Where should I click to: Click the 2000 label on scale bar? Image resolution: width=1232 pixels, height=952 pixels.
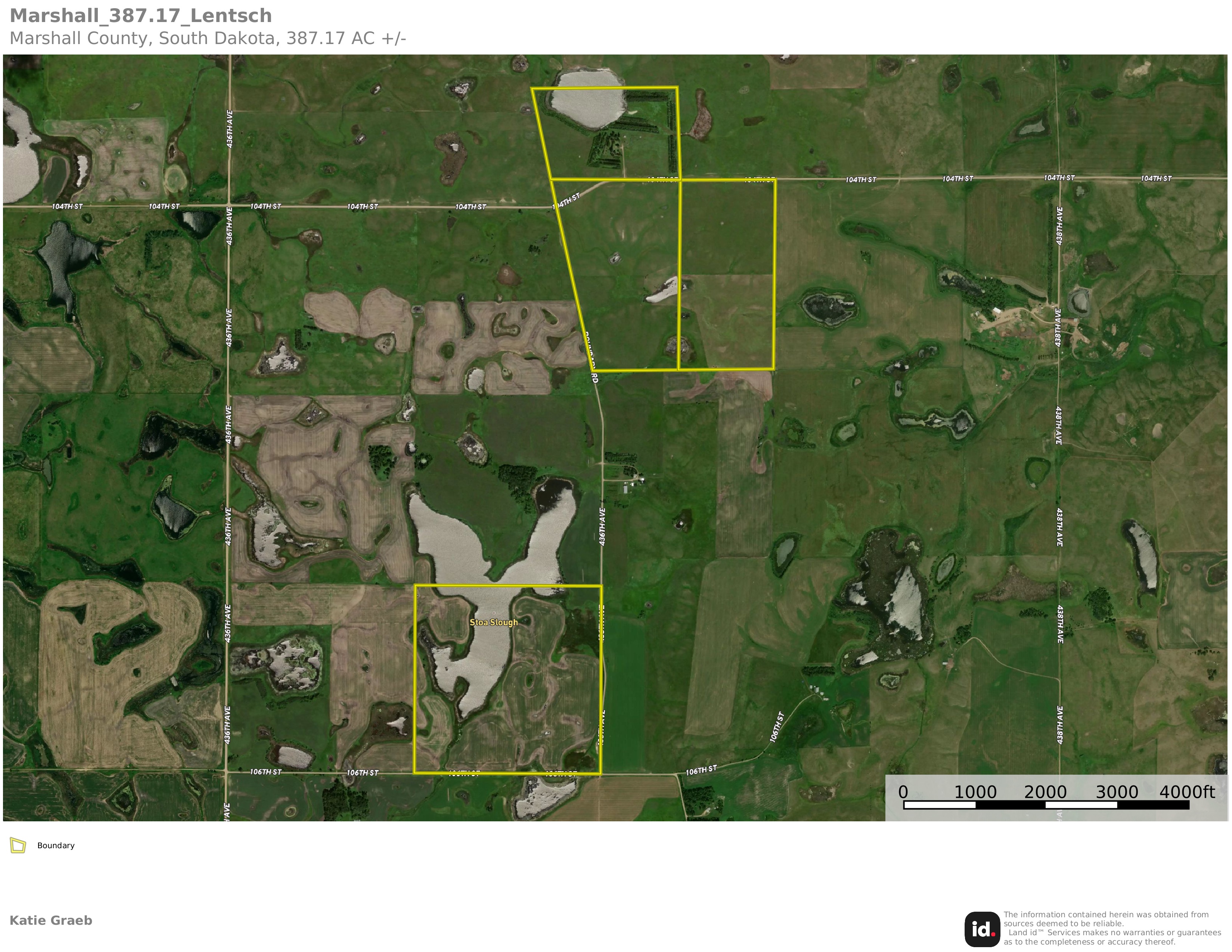coord(1045,792)
